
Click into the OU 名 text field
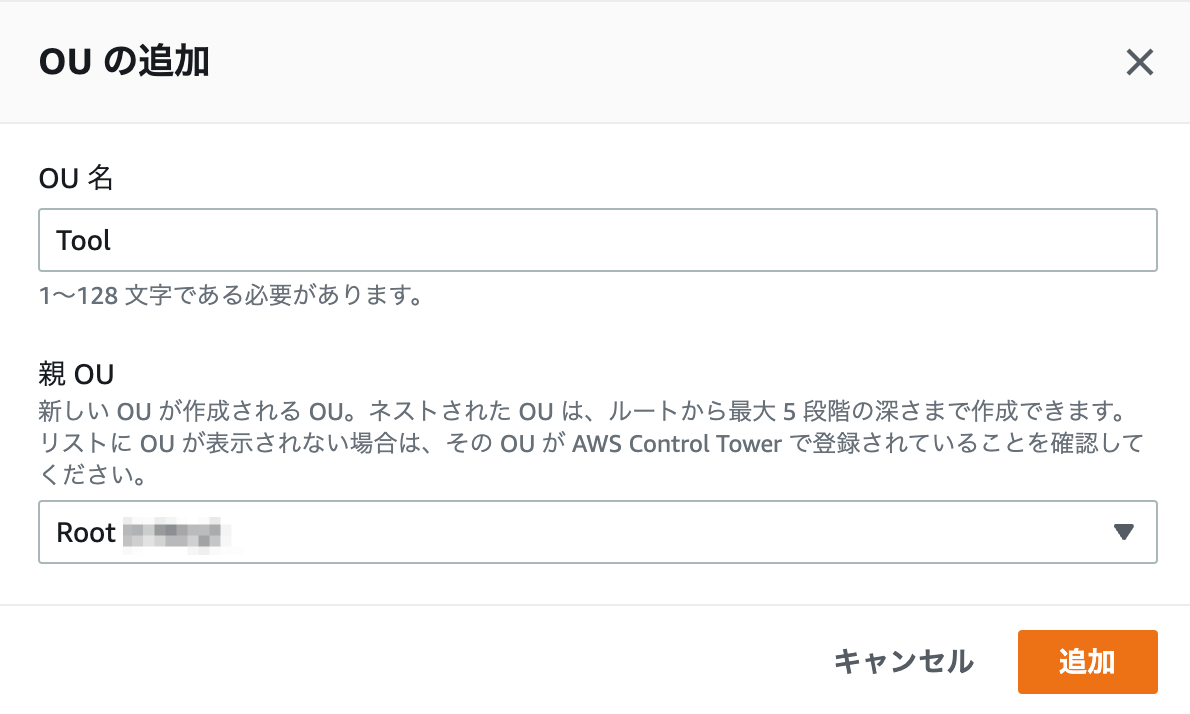(598, 240)
